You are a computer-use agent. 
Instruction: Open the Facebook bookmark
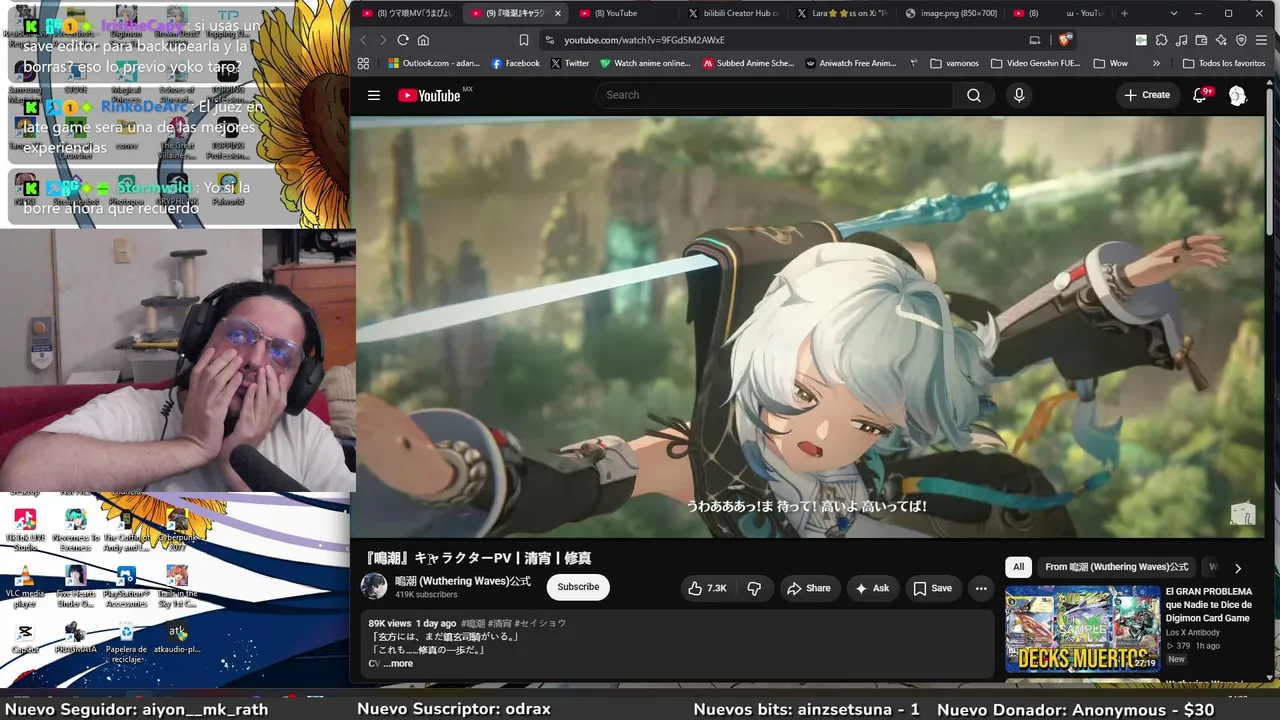515,63
